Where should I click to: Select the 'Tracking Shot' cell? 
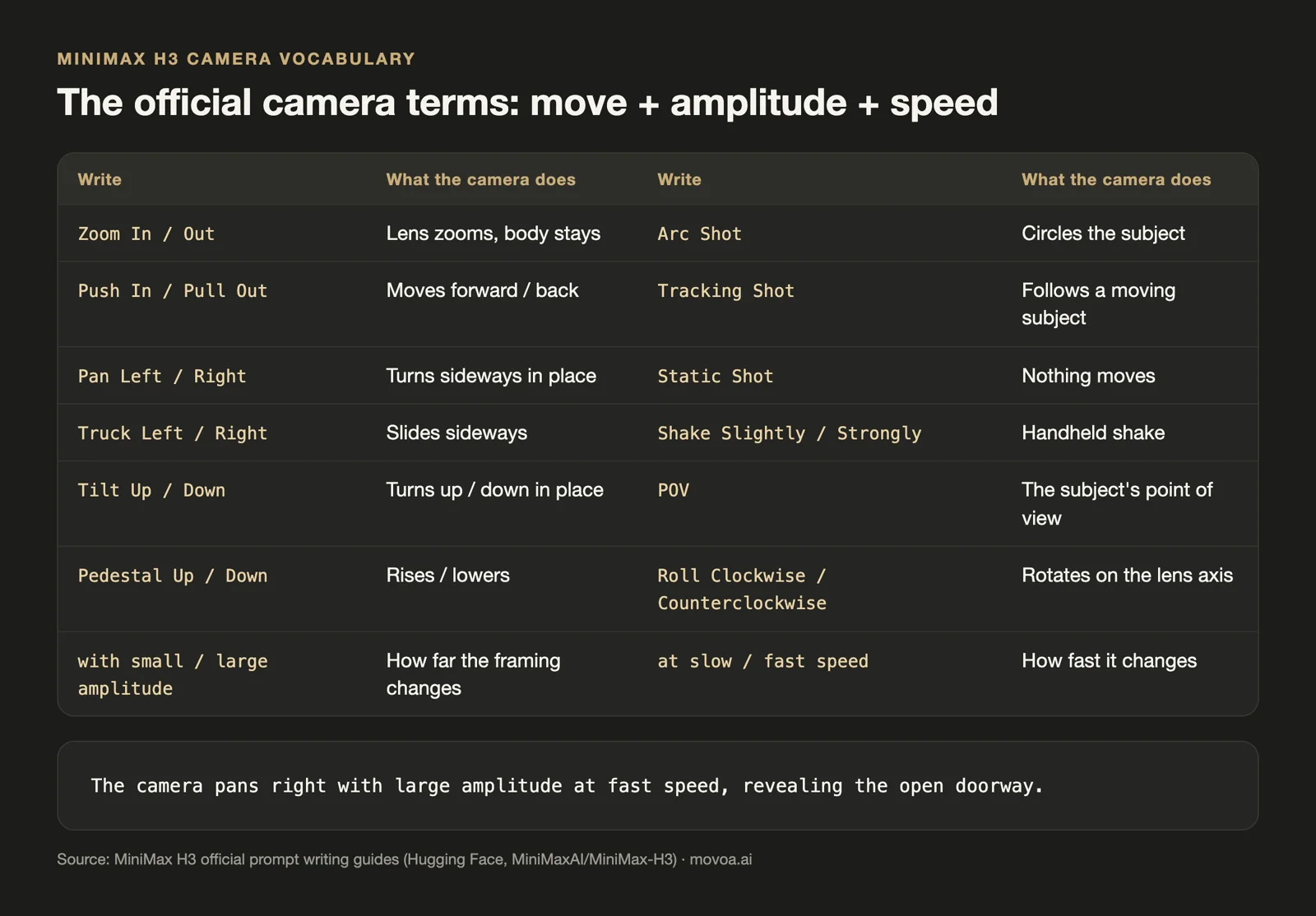(725, 291)
